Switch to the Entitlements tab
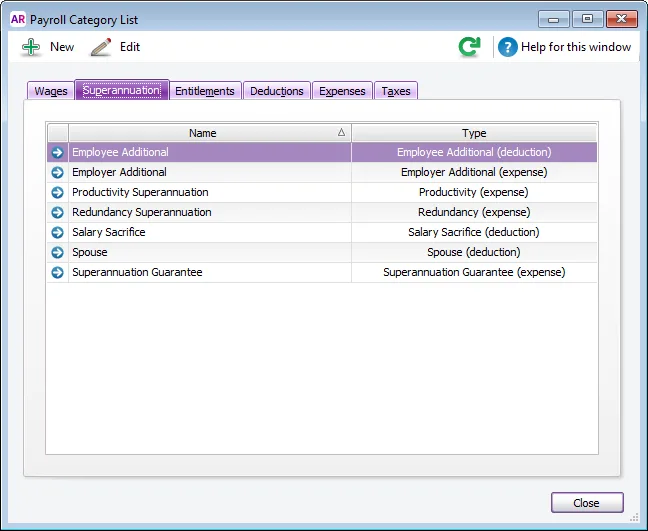 click(x=205, y=91)
